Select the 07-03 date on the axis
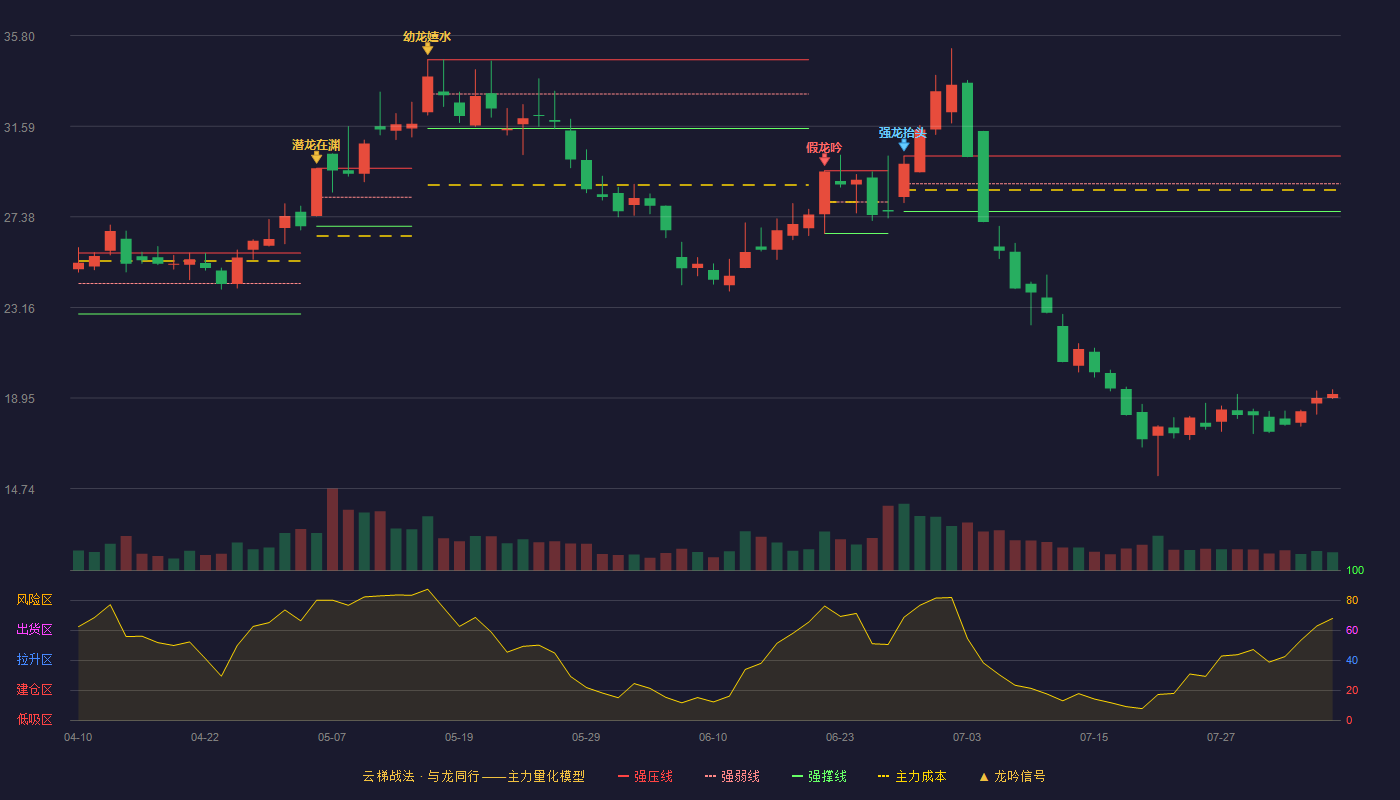 (967, 737)
